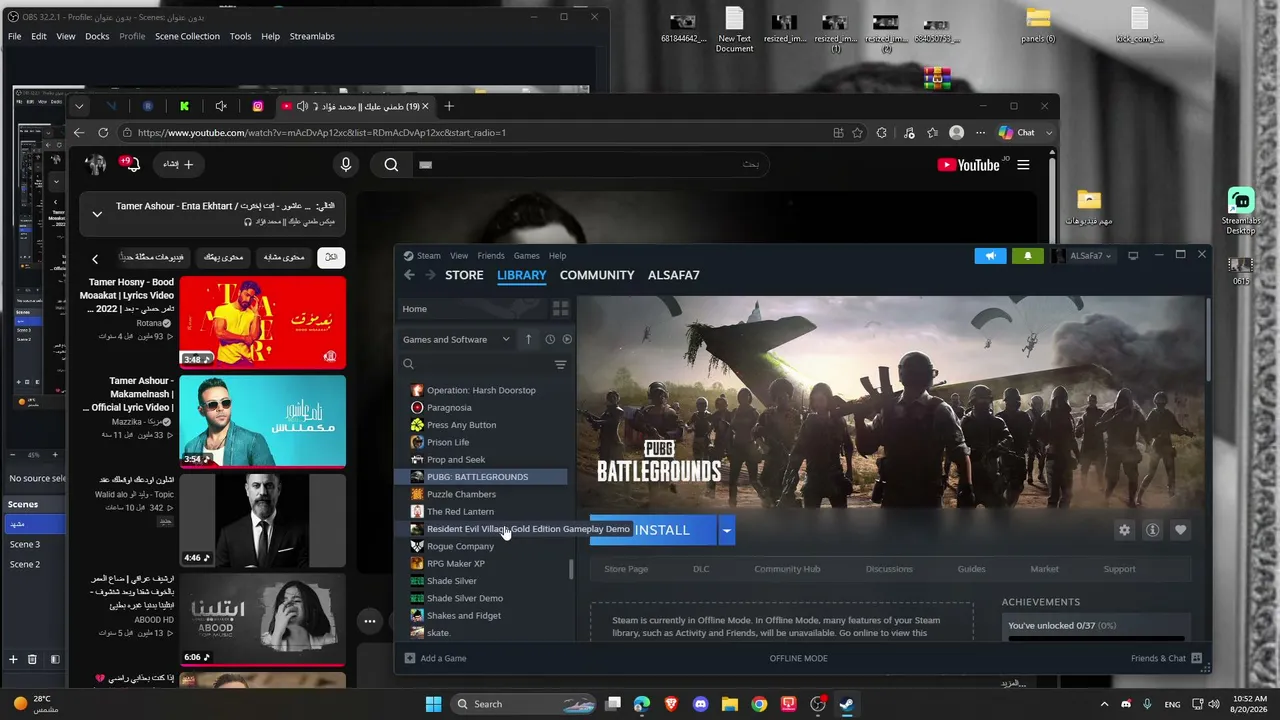The height and width of the screenshot is (720, 1280).
Task: Mute the YouTube tab via speaker icon
Action: click(x=302, y=106)
